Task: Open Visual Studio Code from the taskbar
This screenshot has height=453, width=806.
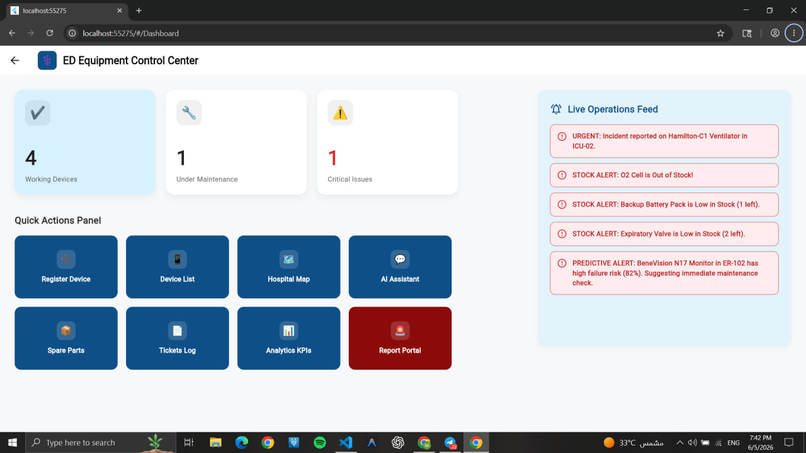Action: click(346, 442)
